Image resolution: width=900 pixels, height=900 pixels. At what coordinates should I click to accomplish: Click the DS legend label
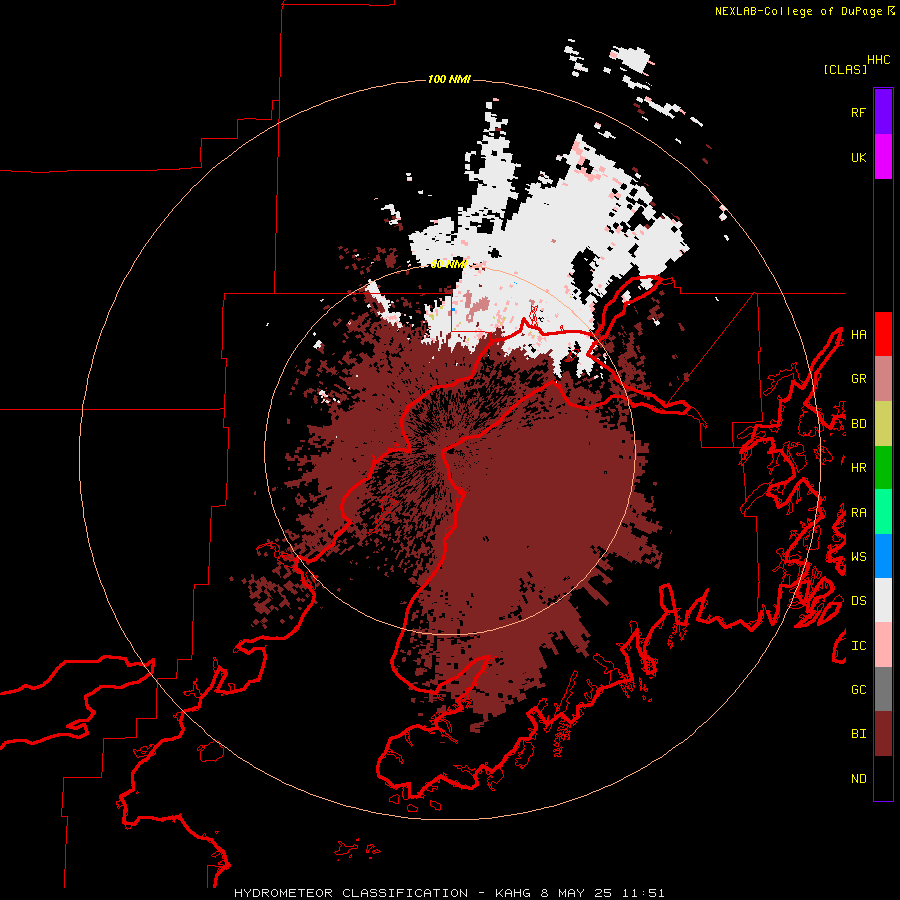(x=858, y=601)
